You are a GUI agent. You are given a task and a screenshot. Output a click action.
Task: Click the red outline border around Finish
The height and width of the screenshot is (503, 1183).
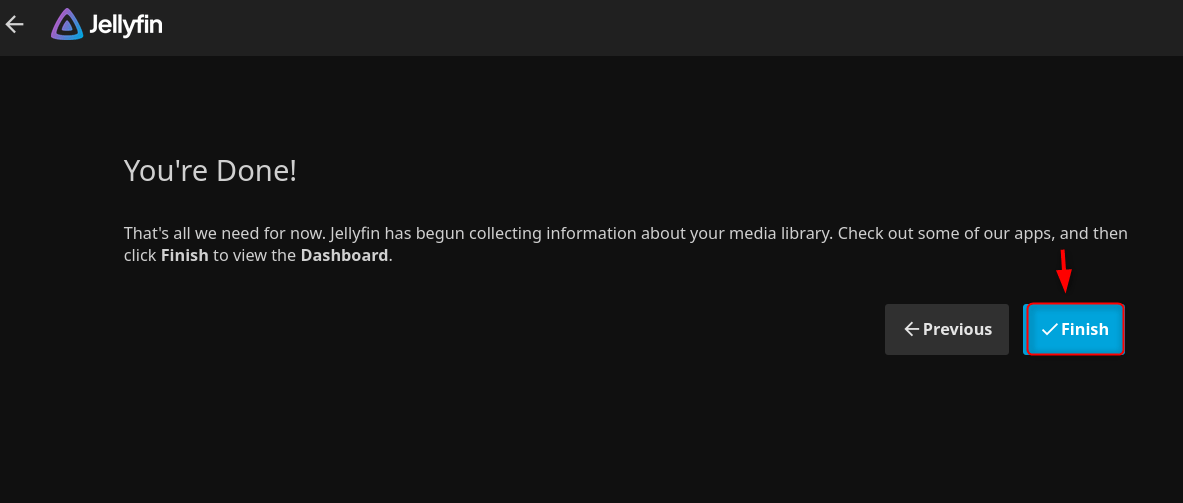pos(1124,329)
